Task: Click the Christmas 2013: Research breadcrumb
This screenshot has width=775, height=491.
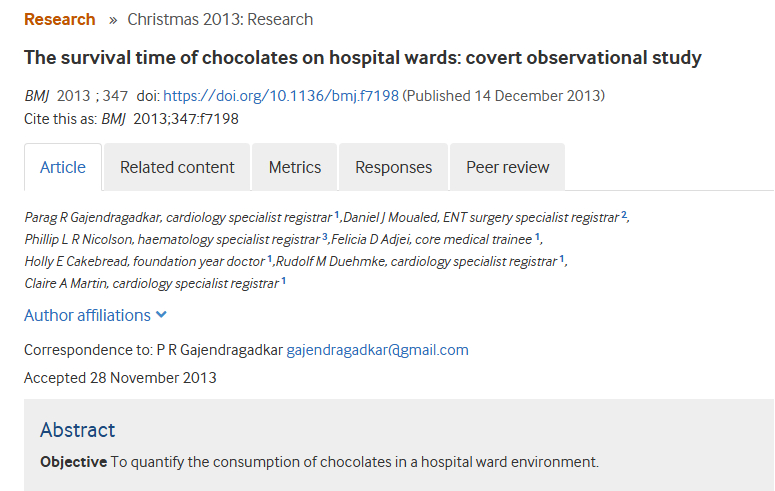Action: (220, 19)
